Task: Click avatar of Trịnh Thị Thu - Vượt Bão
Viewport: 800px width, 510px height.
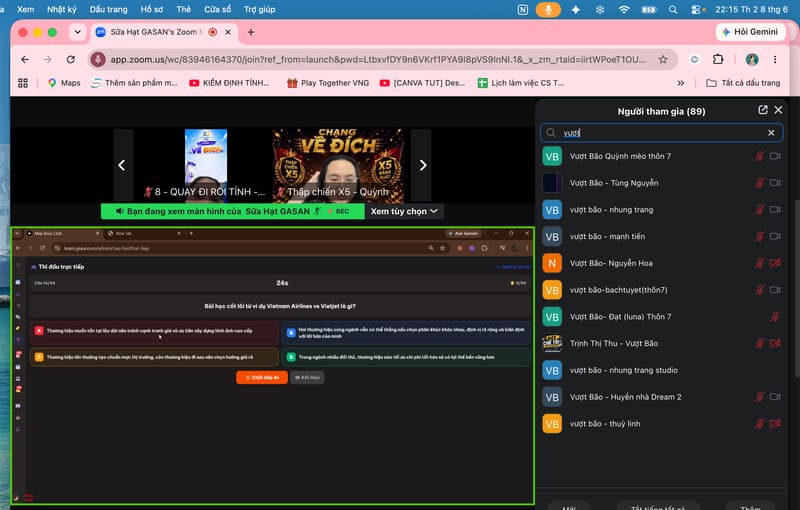Action: (552, 343)
